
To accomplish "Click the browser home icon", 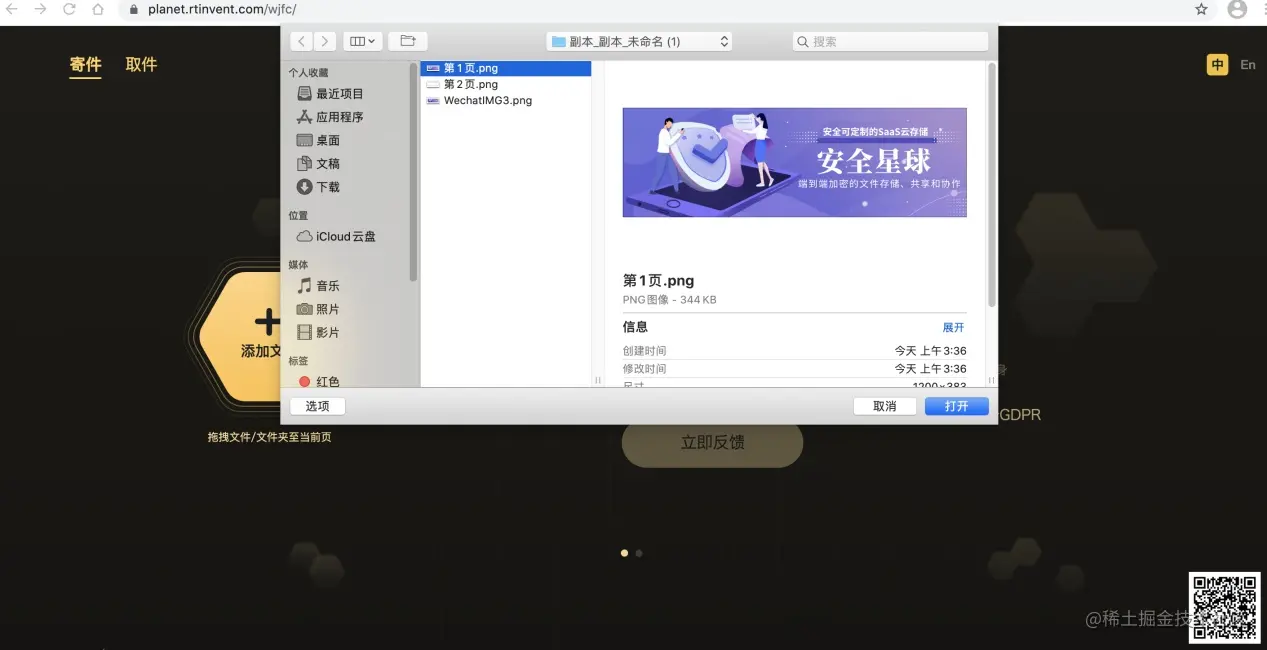I will 98,9.
